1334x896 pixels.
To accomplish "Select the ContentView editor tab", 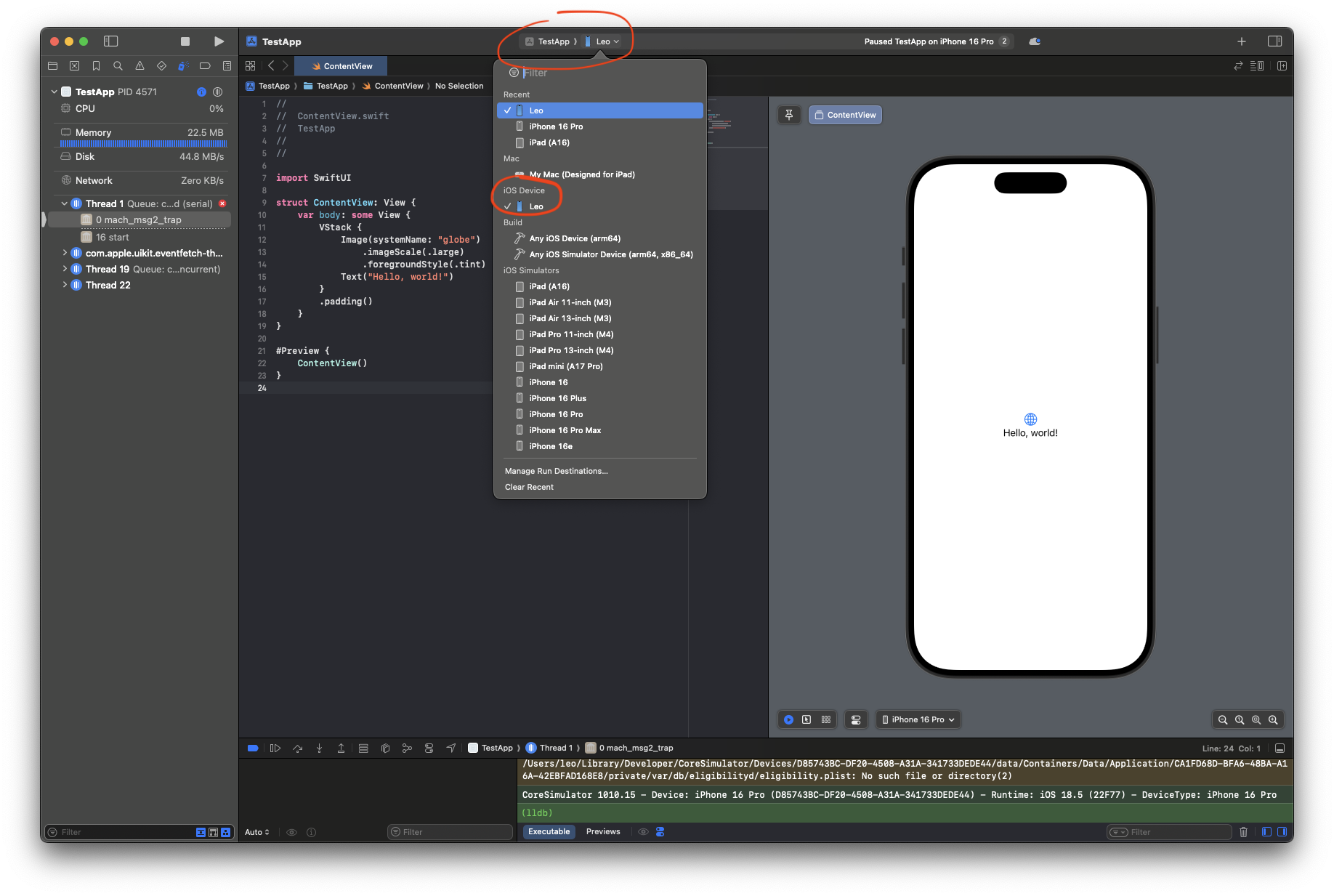I will click(341, 65).
